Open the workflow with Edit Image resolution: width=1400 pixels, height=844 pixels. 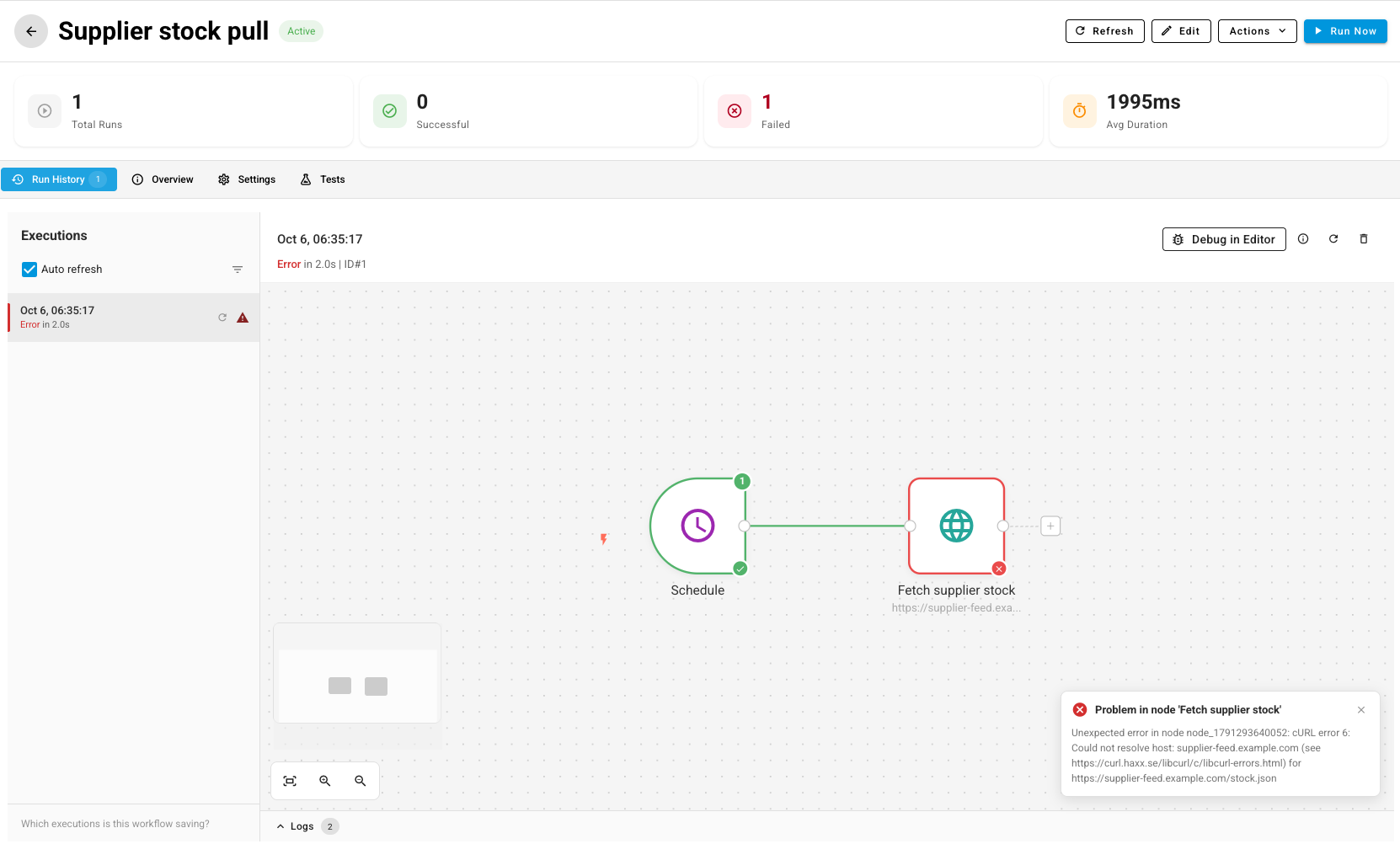[x=1181, y=31]
